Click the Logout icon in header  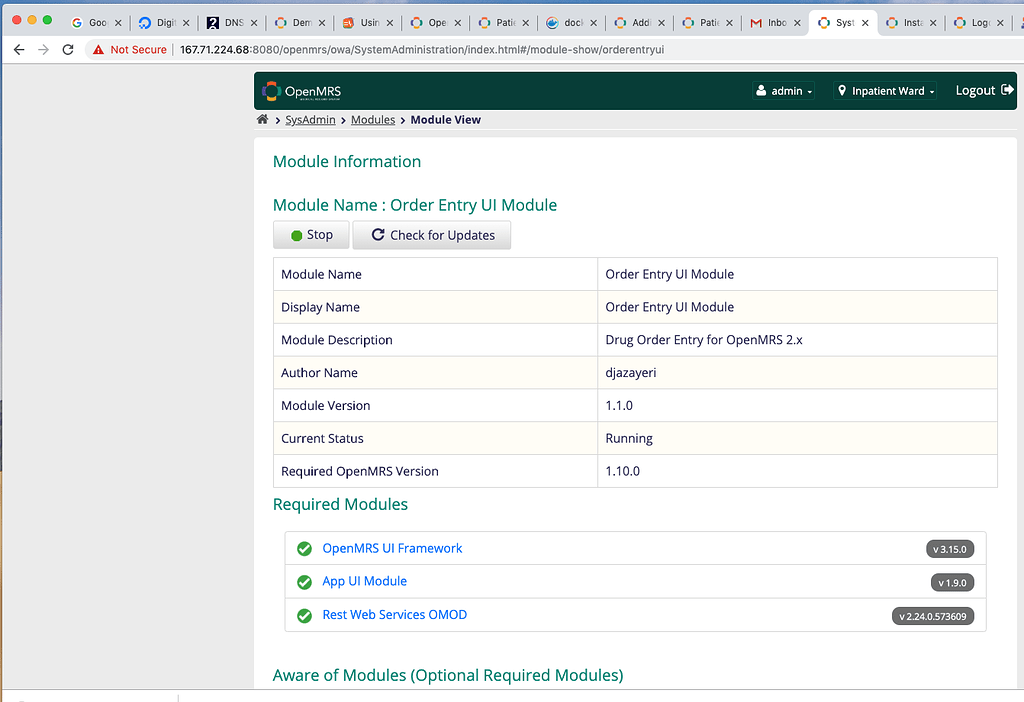tap(1005, 91)
